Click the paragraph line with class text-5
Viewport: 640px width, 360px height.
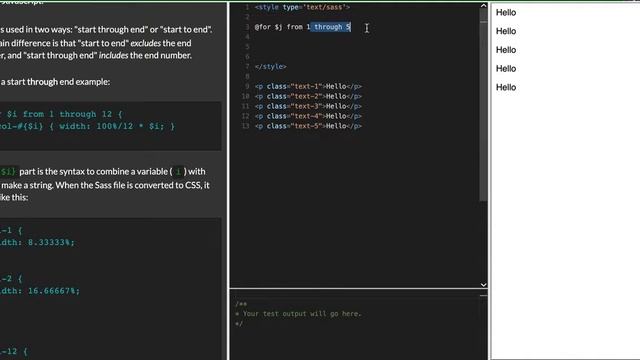click(x=308, y=126)
